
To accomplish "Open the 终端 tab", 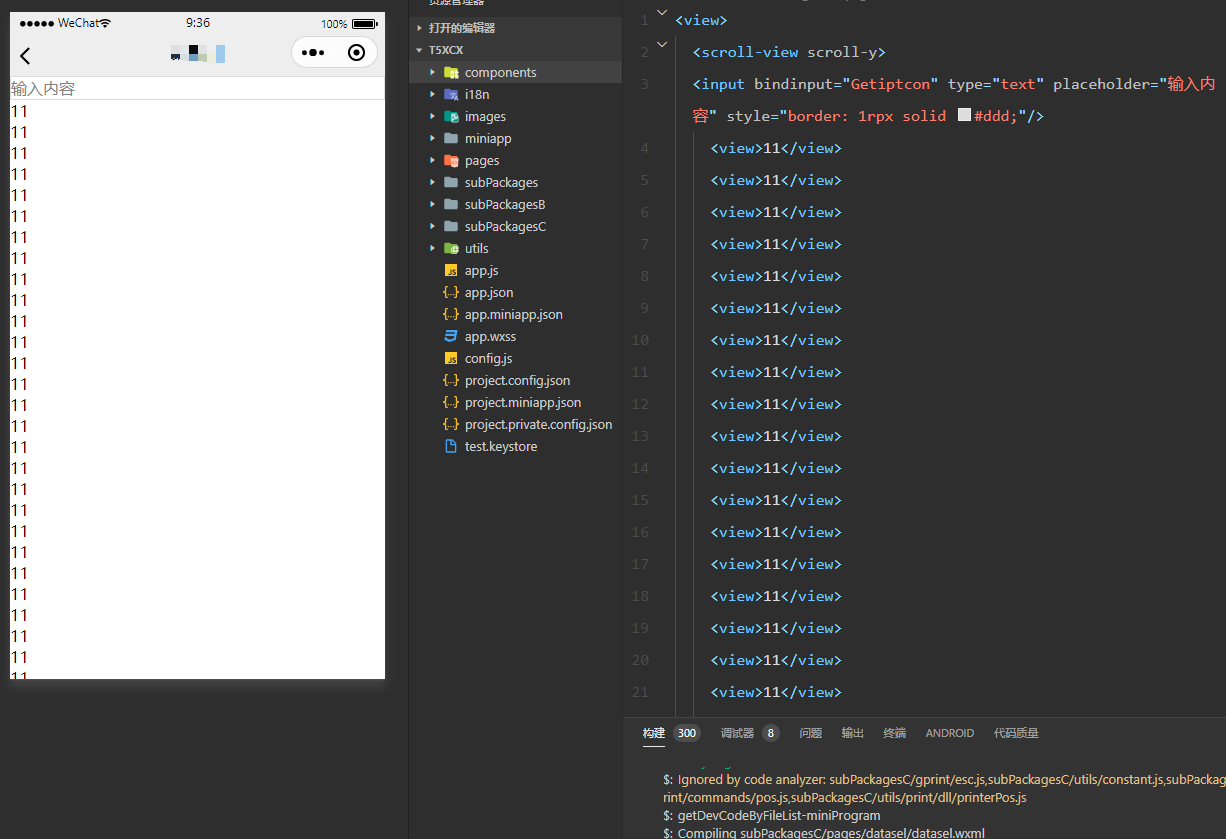I will coord(895,733).
